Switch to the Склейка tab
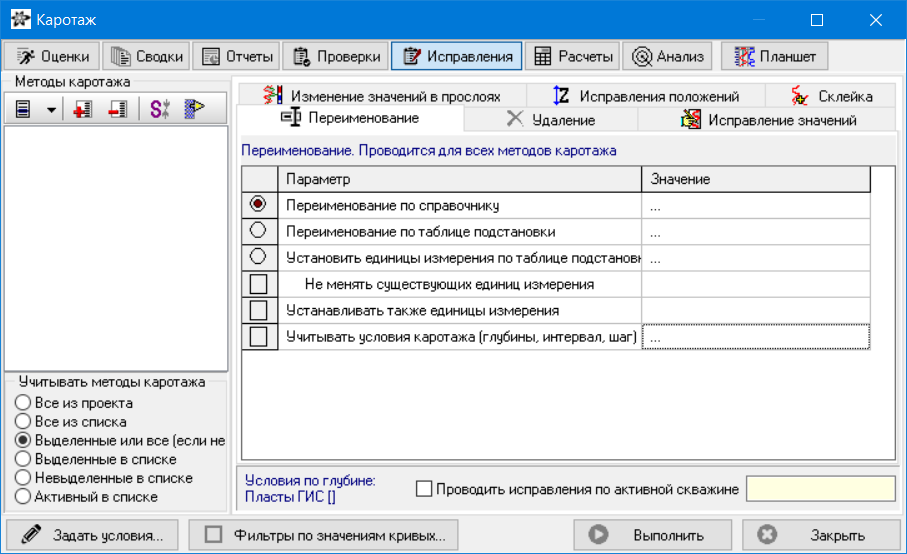907x554 pixels. (x=831, y=95)
